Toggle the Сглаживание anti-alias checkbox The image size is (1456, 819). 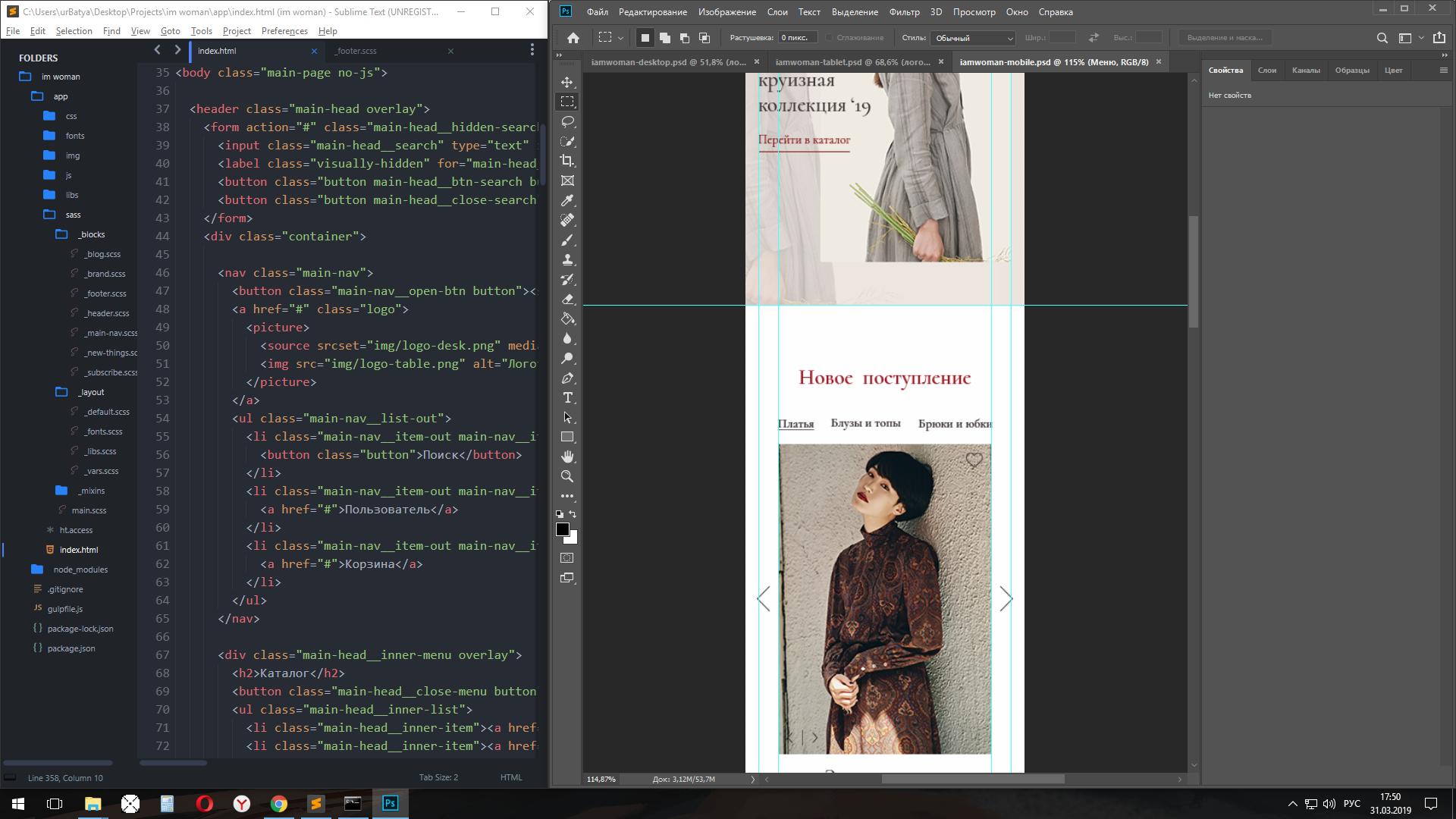tap(830, 38)
